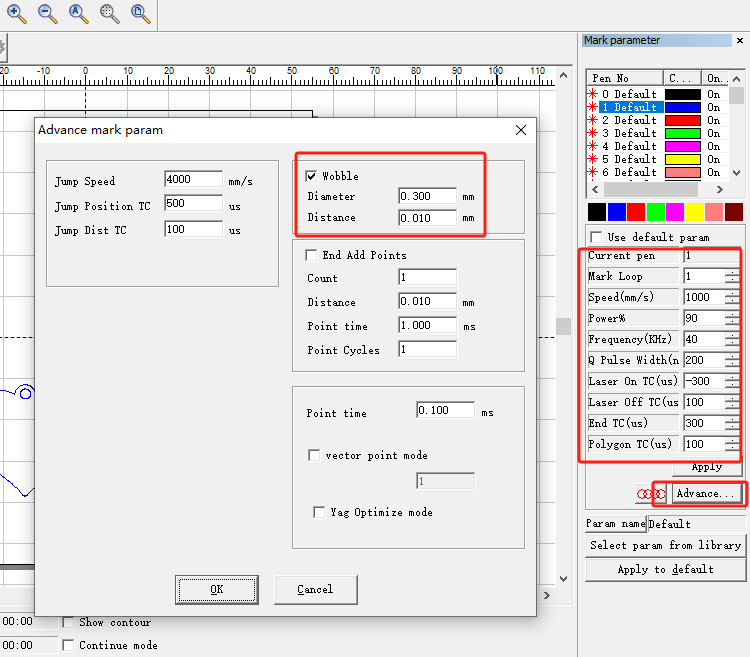
Task: Click the Power% spinner arrows
Action: click(x=733, y=318)
